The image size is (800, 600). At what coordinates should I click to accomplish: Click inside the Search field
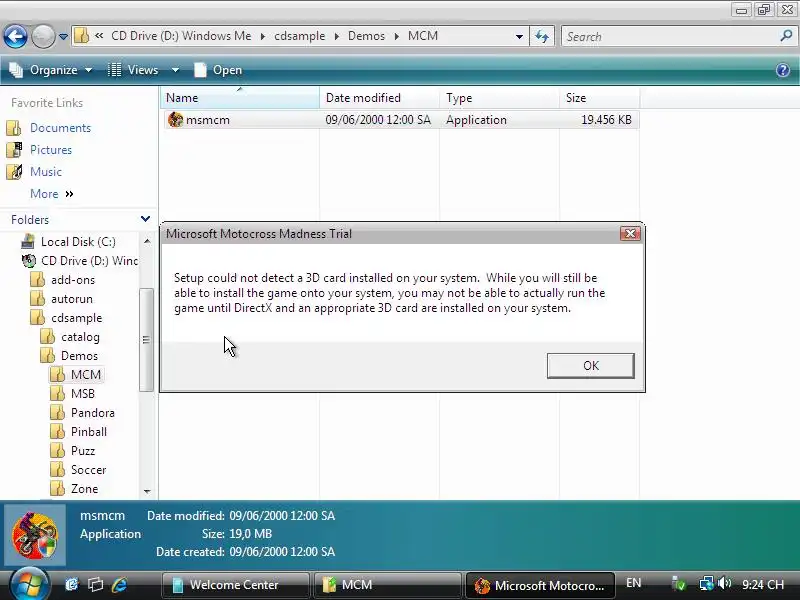tap(668, 36)
